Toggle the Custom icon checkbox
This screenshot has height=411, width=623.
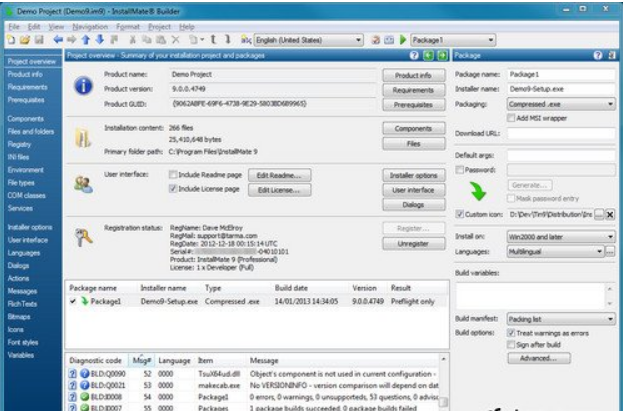[459, 214]
